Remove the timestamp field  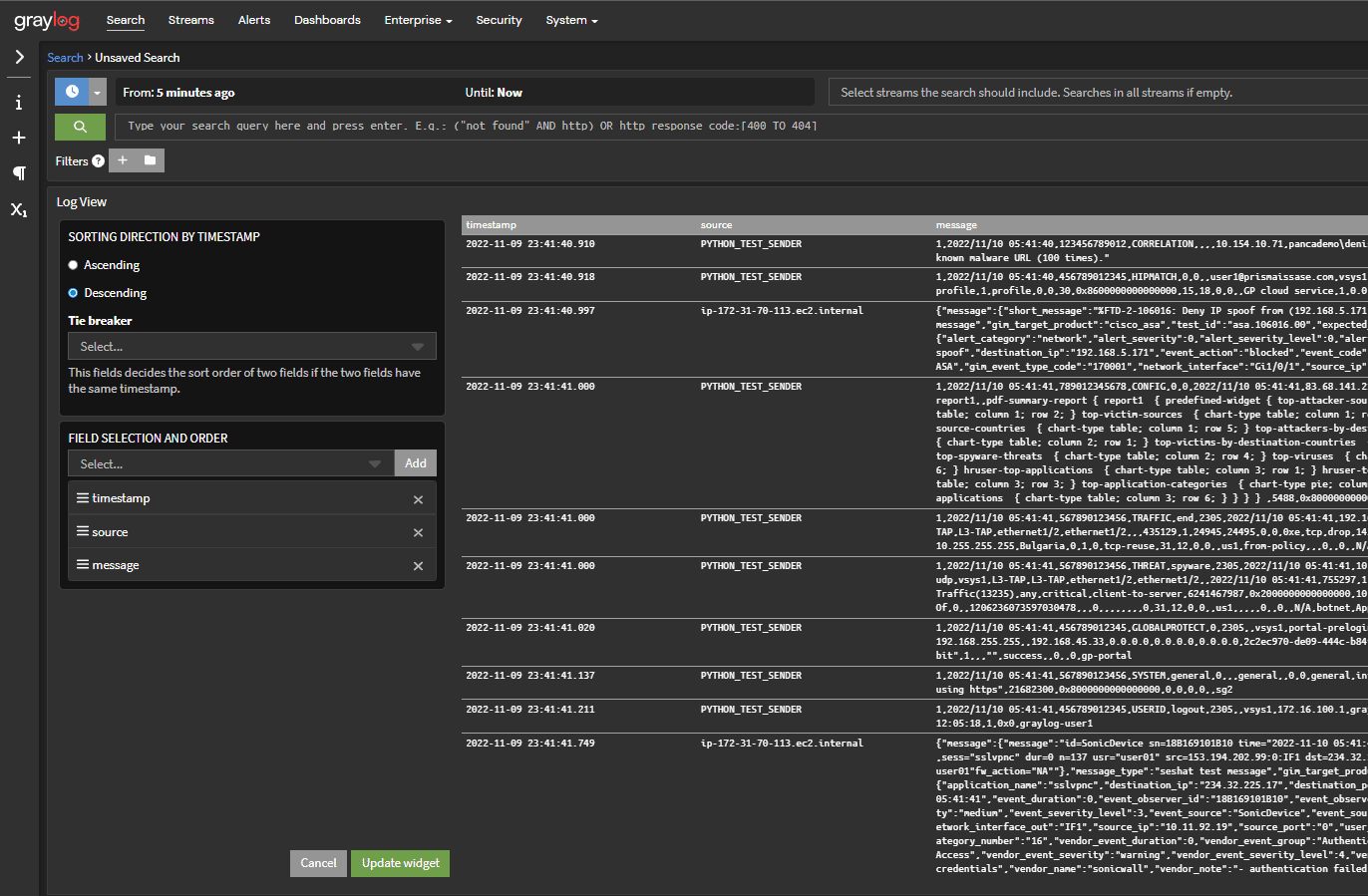418,499
